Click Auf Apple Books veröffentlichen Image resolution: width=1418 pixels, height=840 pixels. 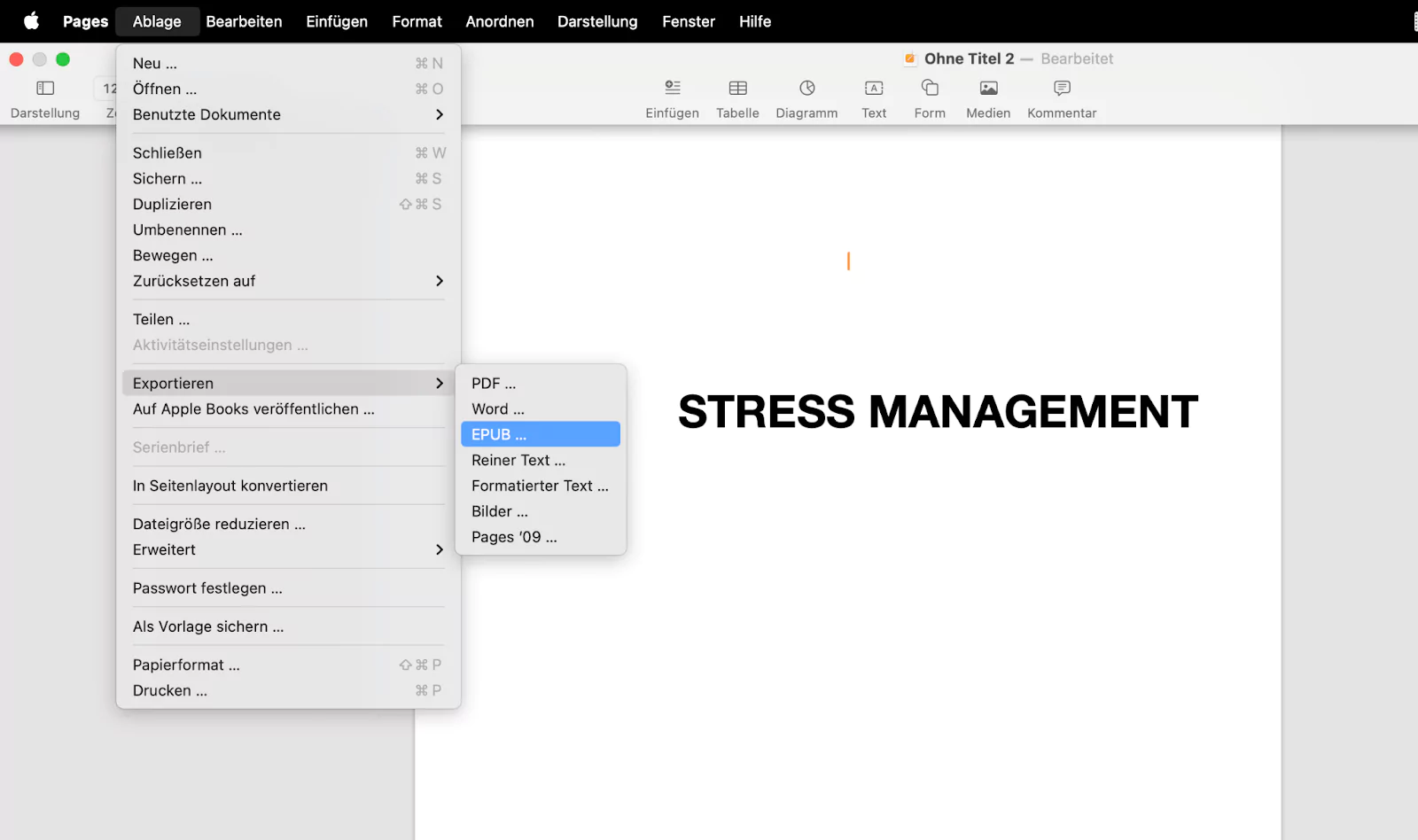click(x=252, y=409)
